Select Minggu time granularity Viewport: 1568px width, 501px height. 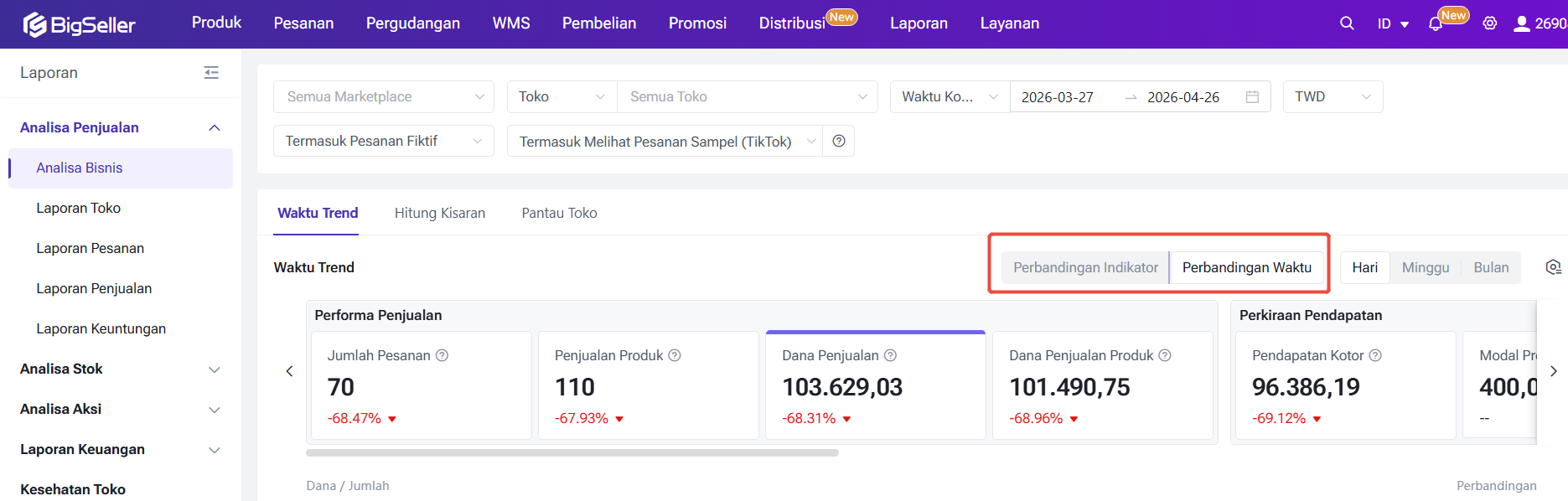tap(1425, 267)
